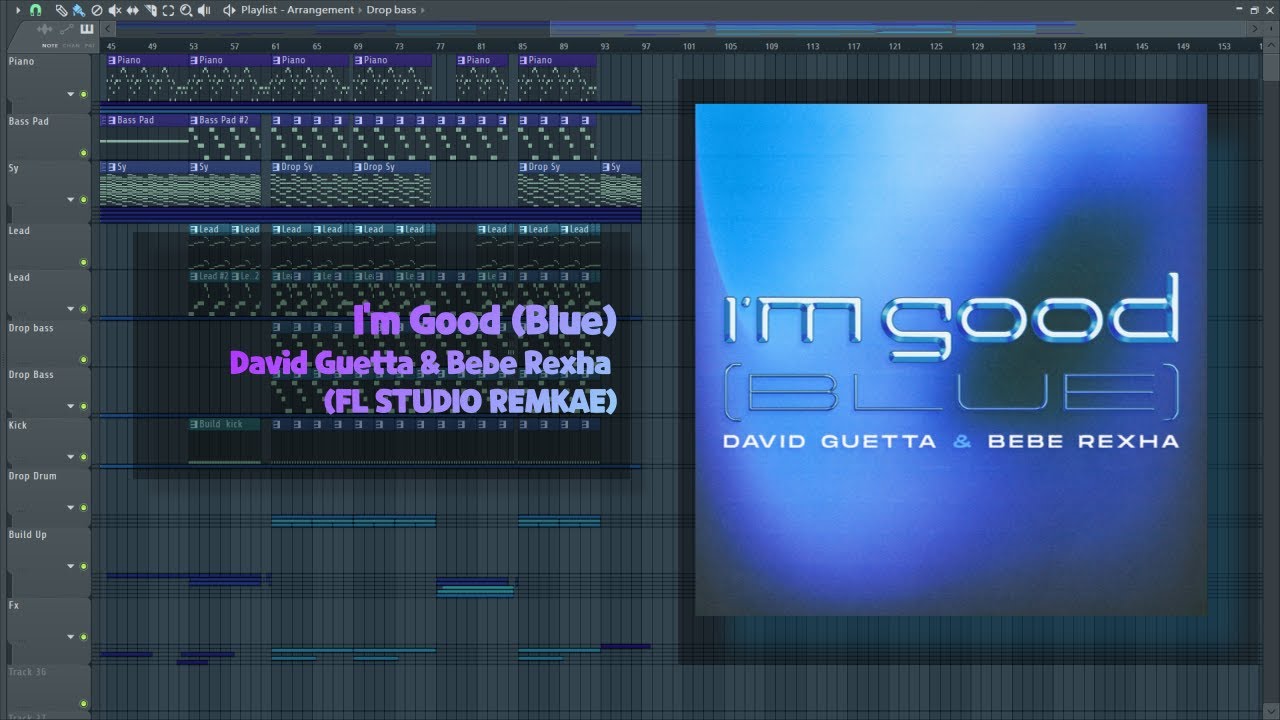This screenshot has height=720, width=1280.
Task: Select the Slice tool
Action: (150, 10)
